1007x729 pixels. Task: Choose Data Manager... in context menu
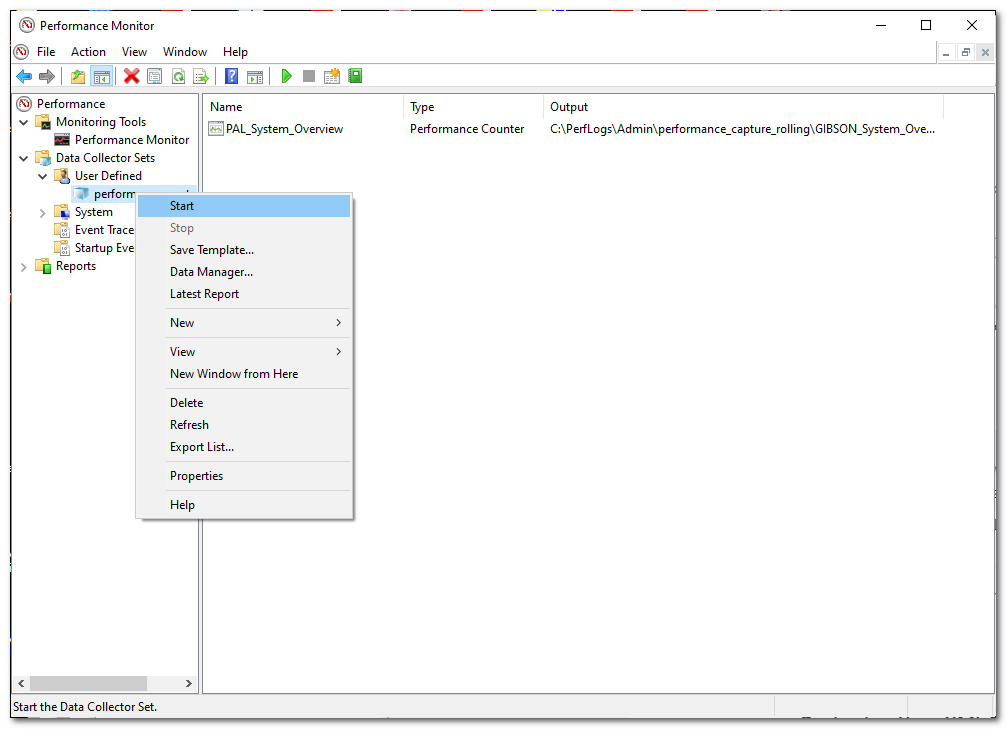245,272
